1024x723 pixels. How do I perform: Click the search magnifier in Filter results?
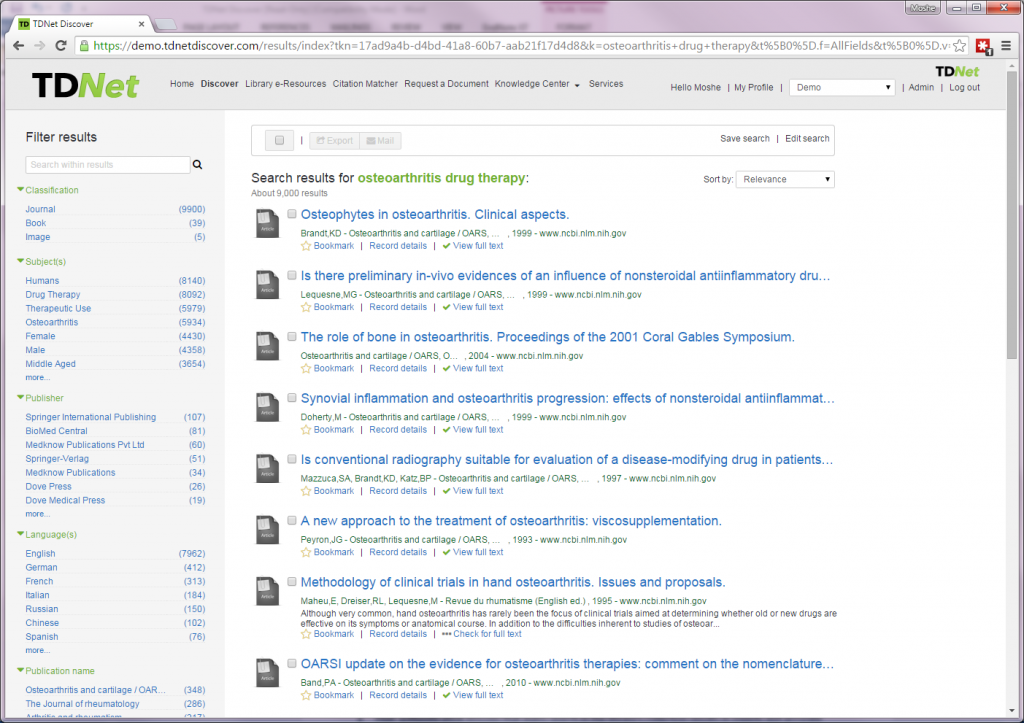coord(197,165)
